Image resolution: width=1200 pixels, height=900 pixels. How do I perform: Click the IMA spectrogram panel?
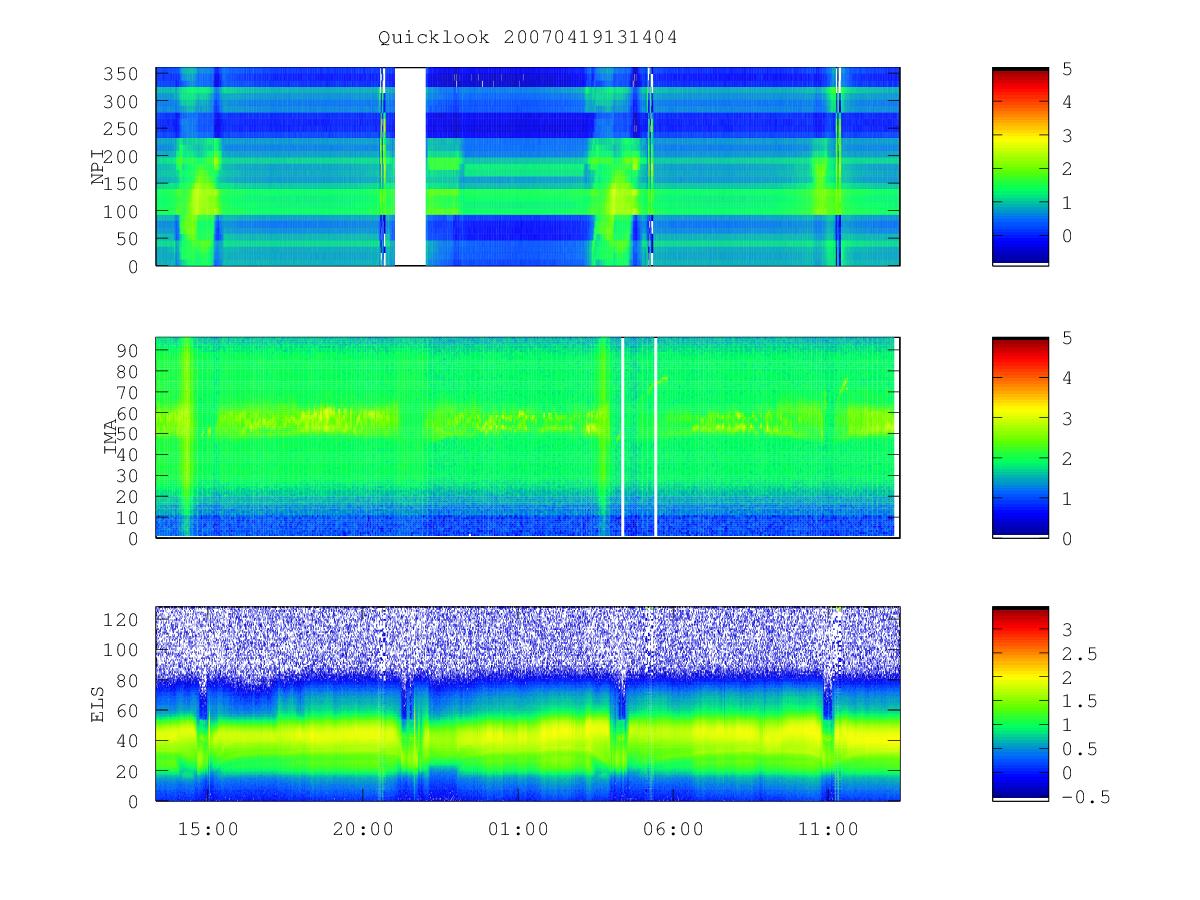(x=528, y=438)
